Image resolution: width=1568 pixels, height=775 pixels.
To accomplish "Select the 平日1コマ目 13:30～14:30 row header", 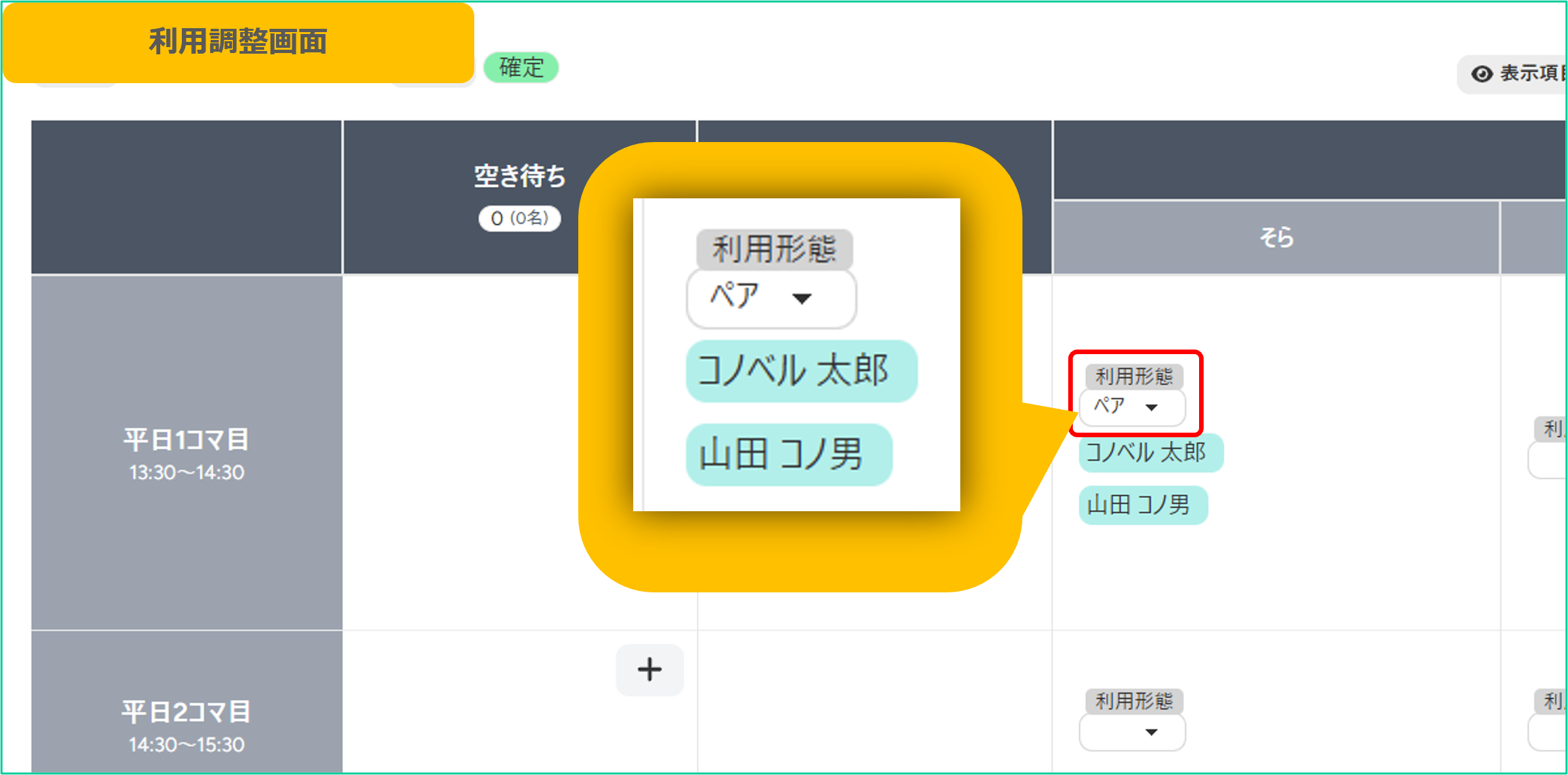I will (x=186, y=453).
